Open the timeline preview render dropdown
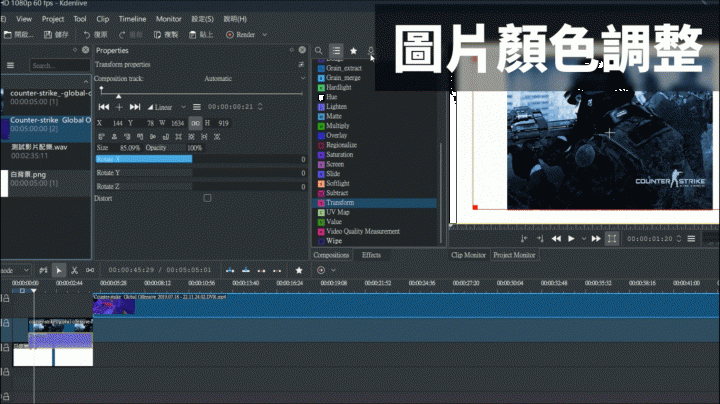The image size is (720, 404). click(333, 270)
